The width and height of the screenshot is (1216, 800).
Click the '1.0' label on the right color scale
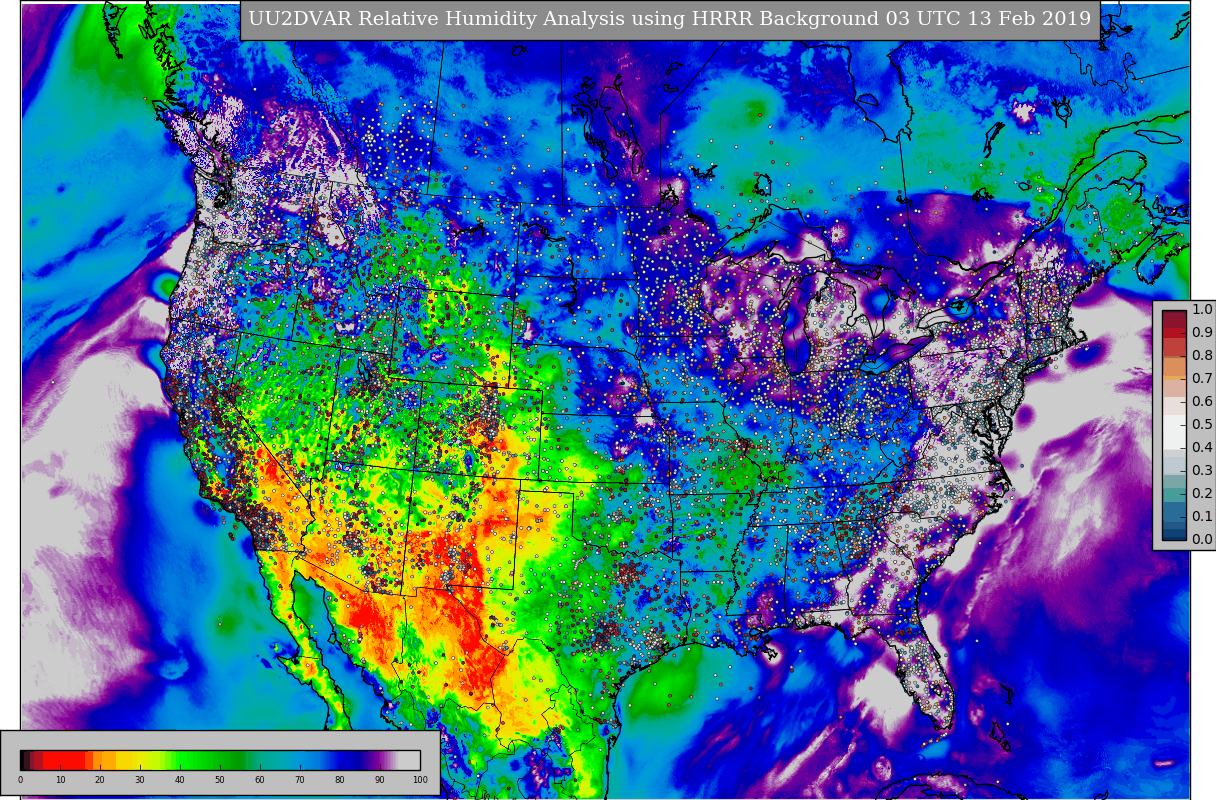1202,310
